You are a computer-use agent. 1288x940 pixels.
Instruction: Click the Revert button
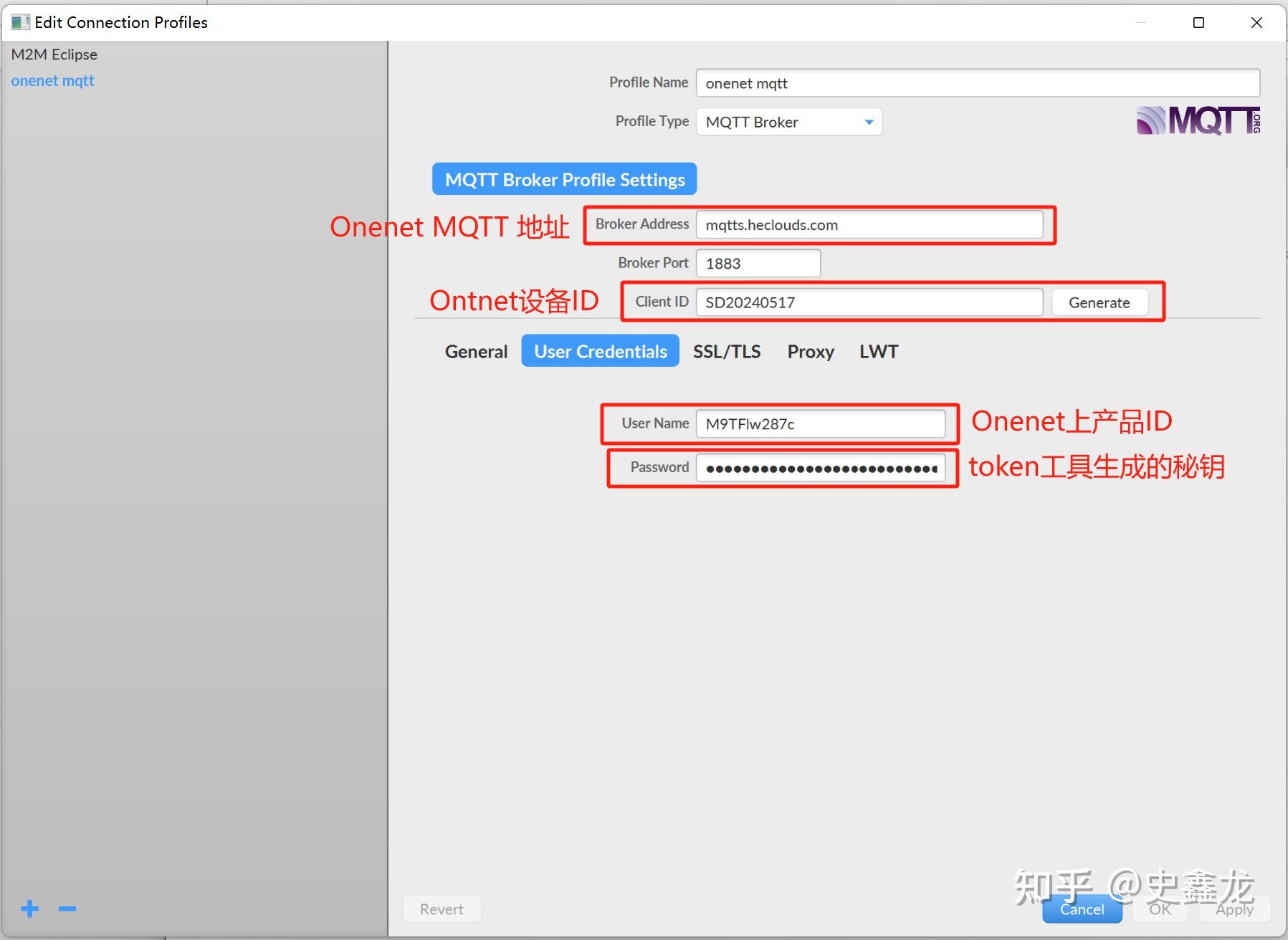click(442, 908)
